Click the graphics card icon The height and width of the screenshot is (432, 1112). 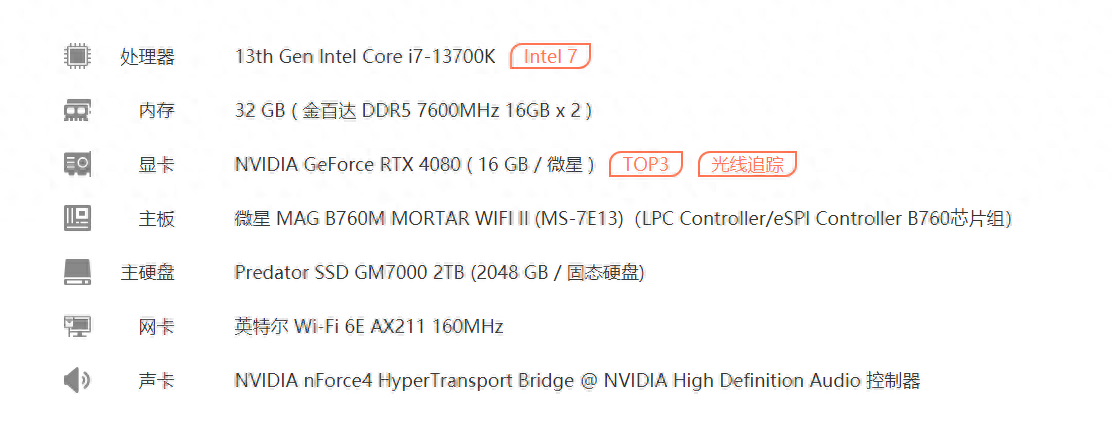(77, 165)
